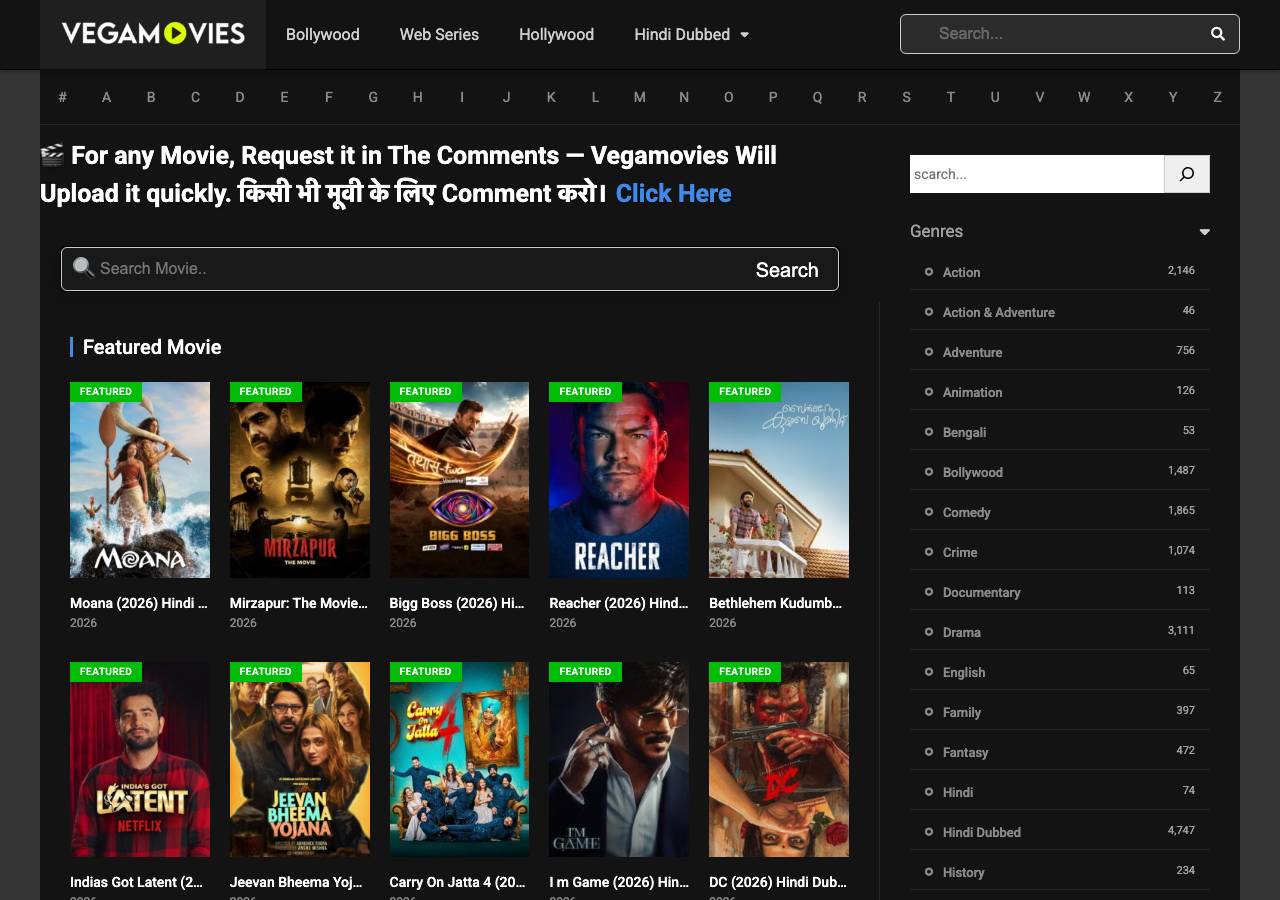Select the Hindi genre with 74 titles
This screenshot has width=1280, height=900.
click(x=957, y=792)
